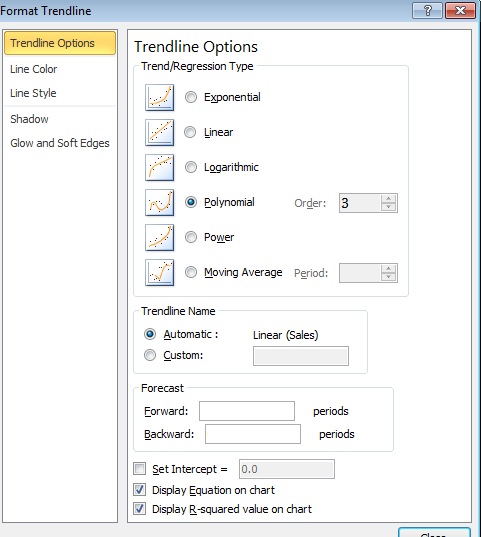This screenshot has height=537, width=481.
Task: Click the Power trendline chart icon
Action: click(159, 237)
